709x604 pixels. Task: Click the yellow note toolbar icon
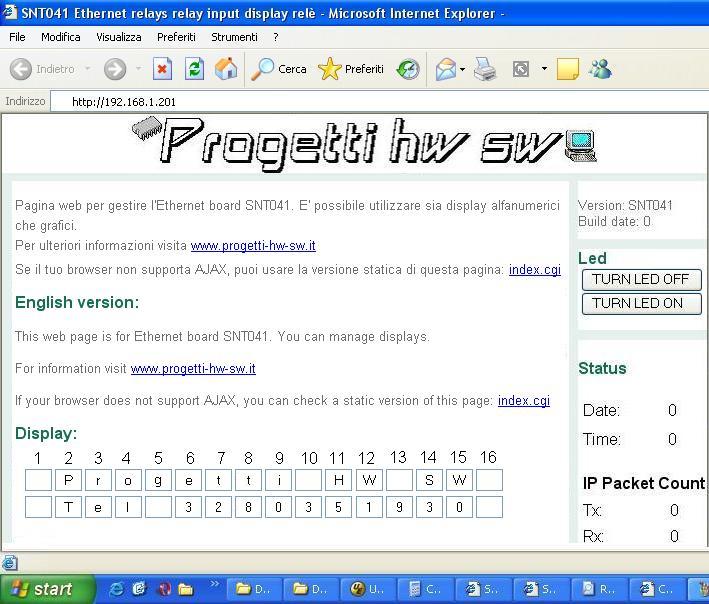[x=568, y=69]
